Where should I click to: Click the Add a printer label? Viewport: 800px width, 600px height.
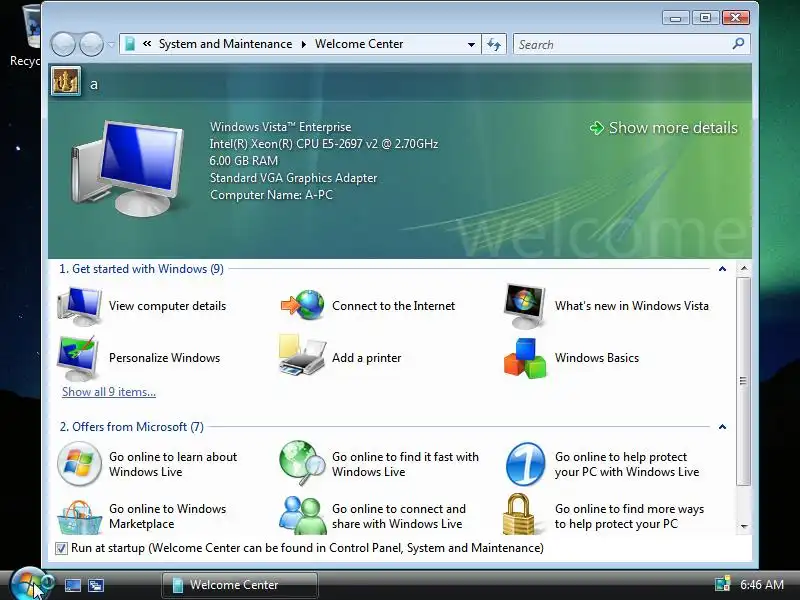pos(366,358)
